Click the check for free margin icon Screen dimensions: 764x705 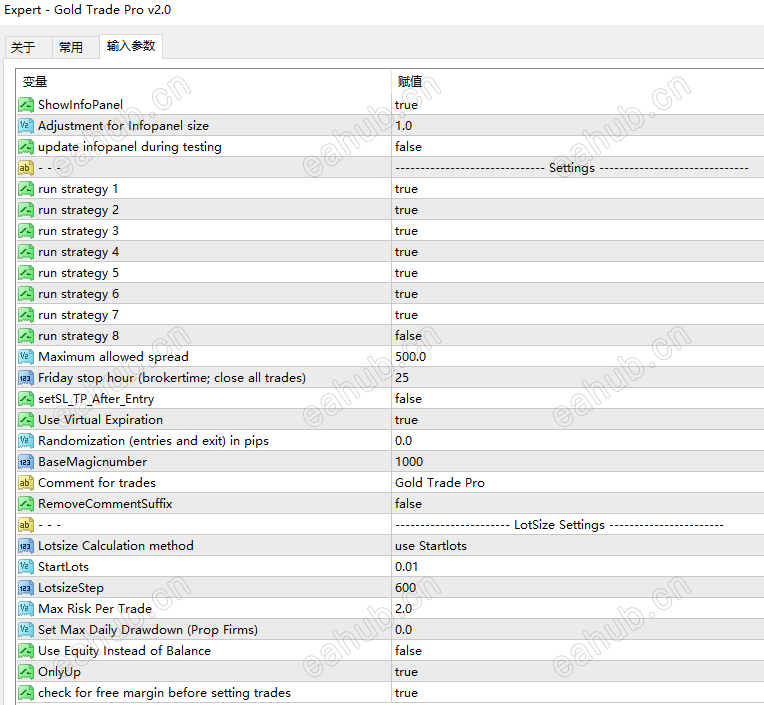(26, 692)
